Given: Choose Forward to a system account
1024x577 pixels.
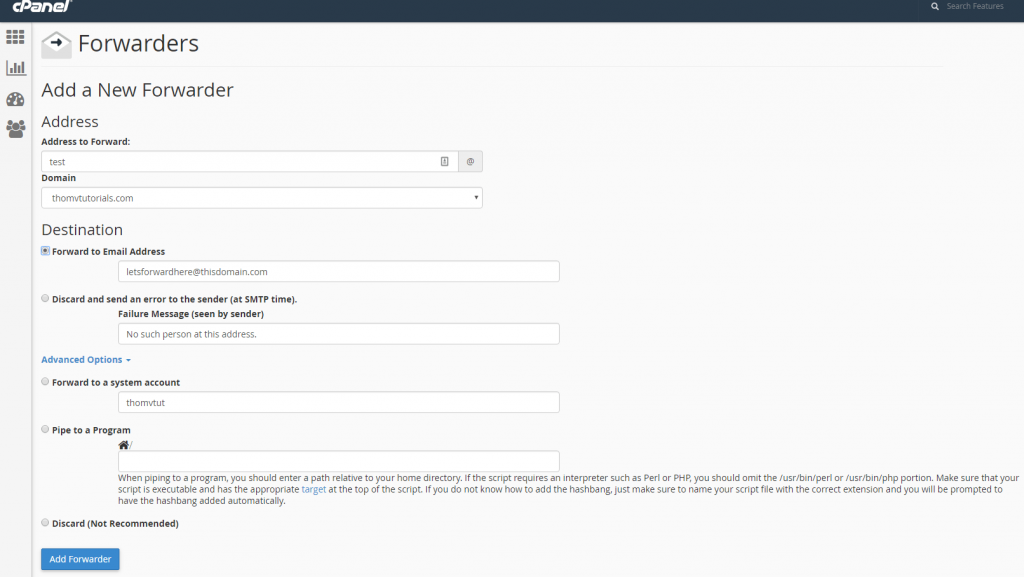Looking at the screenshot, I should point(45,382).
